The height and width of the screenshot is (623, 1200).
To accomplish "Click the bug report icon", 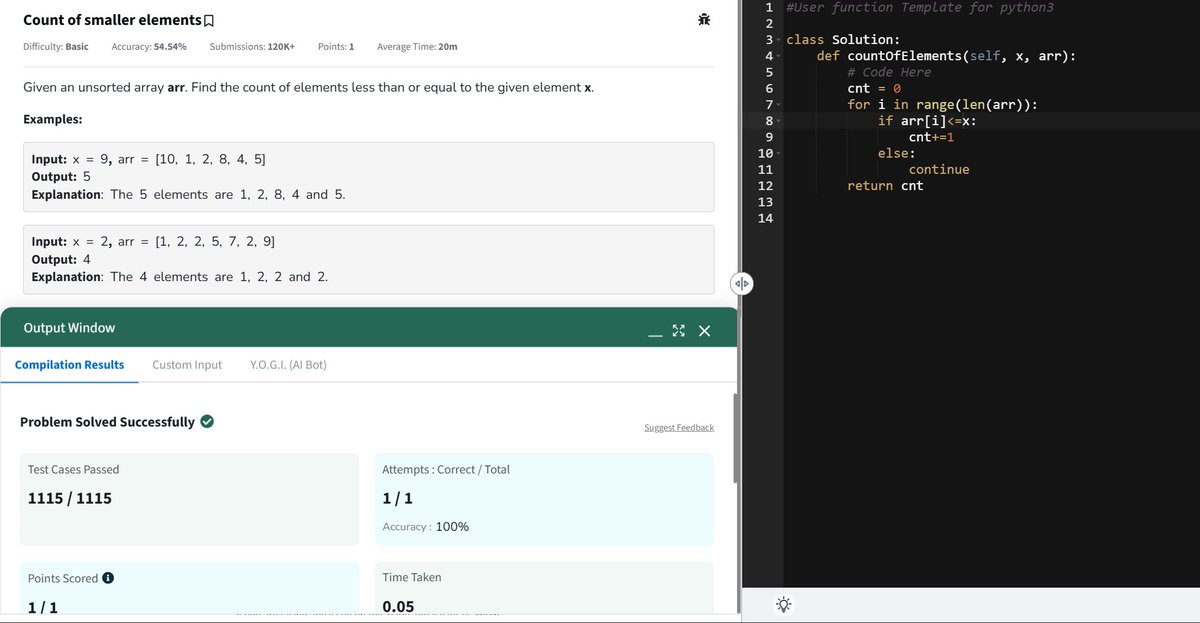I will [704, 20].
